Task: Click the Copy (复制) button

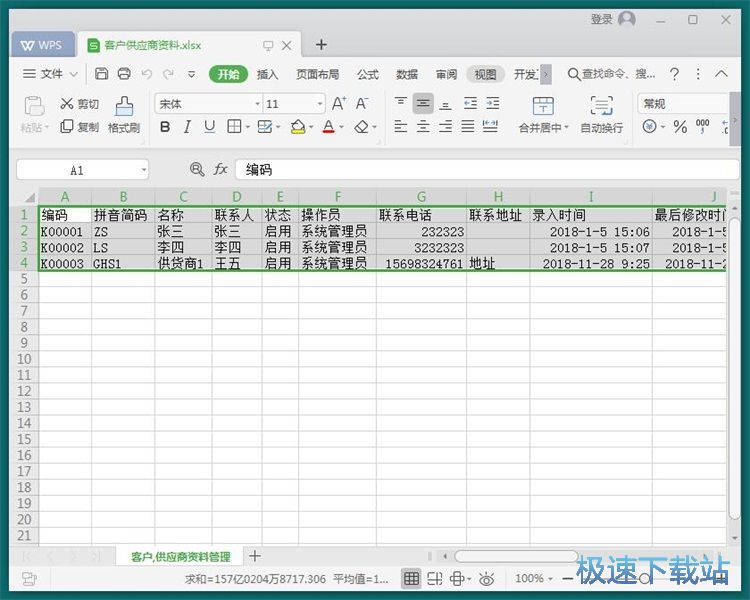Action: coord(79,127)
